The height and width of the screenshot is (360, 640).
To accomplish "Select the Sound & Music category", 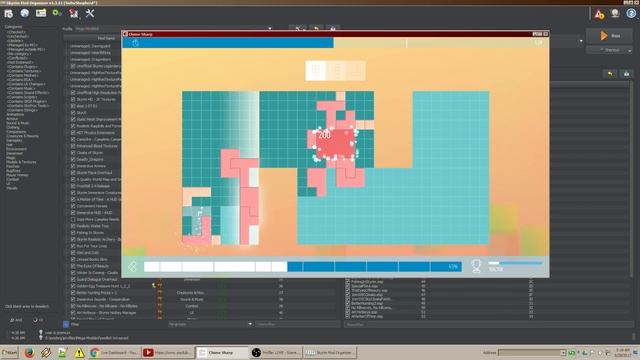I will point(18,123).
